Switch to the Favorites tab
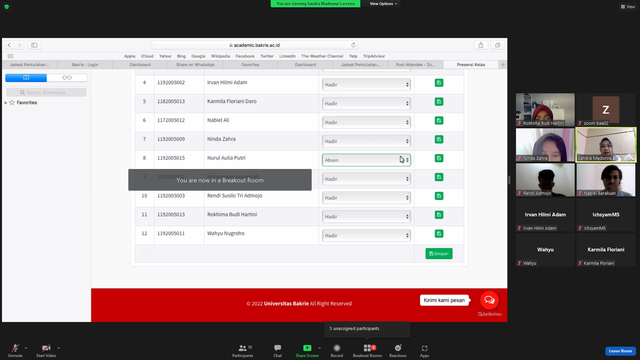 click(250, 64)
